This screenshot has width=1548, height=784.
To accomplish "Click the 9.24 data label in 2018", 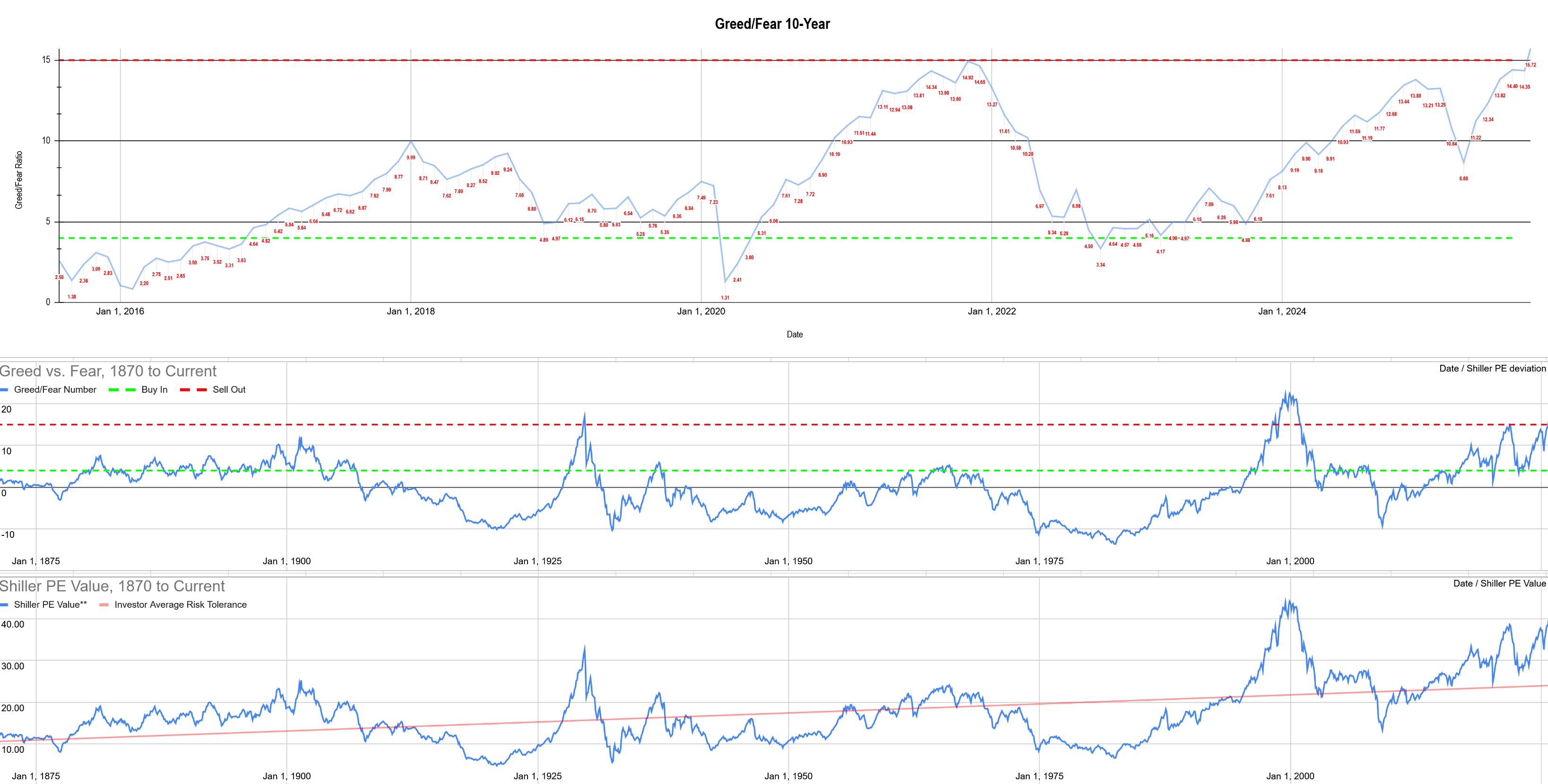I will pyautogui.click(x=507, y=169).
